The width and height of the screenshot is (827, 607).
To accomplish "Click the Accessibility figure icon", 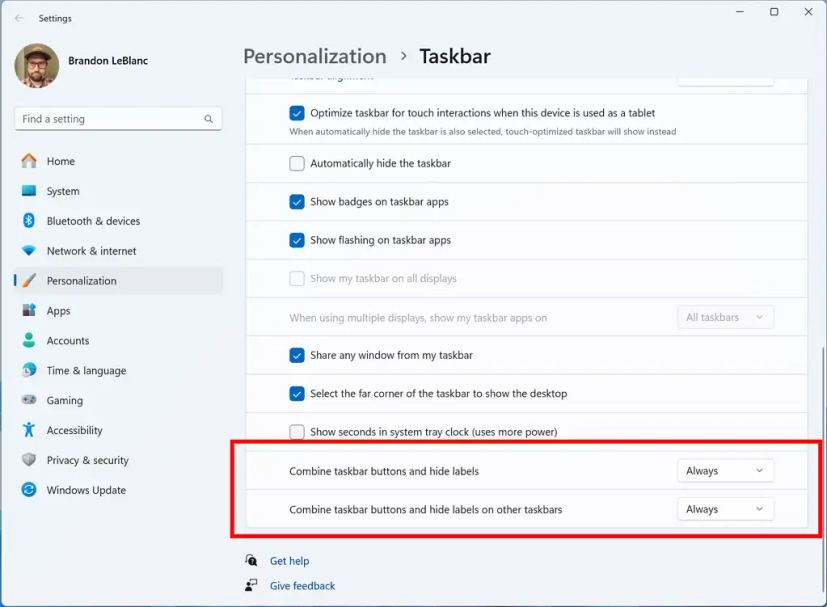I will click(x=29, y=430).
